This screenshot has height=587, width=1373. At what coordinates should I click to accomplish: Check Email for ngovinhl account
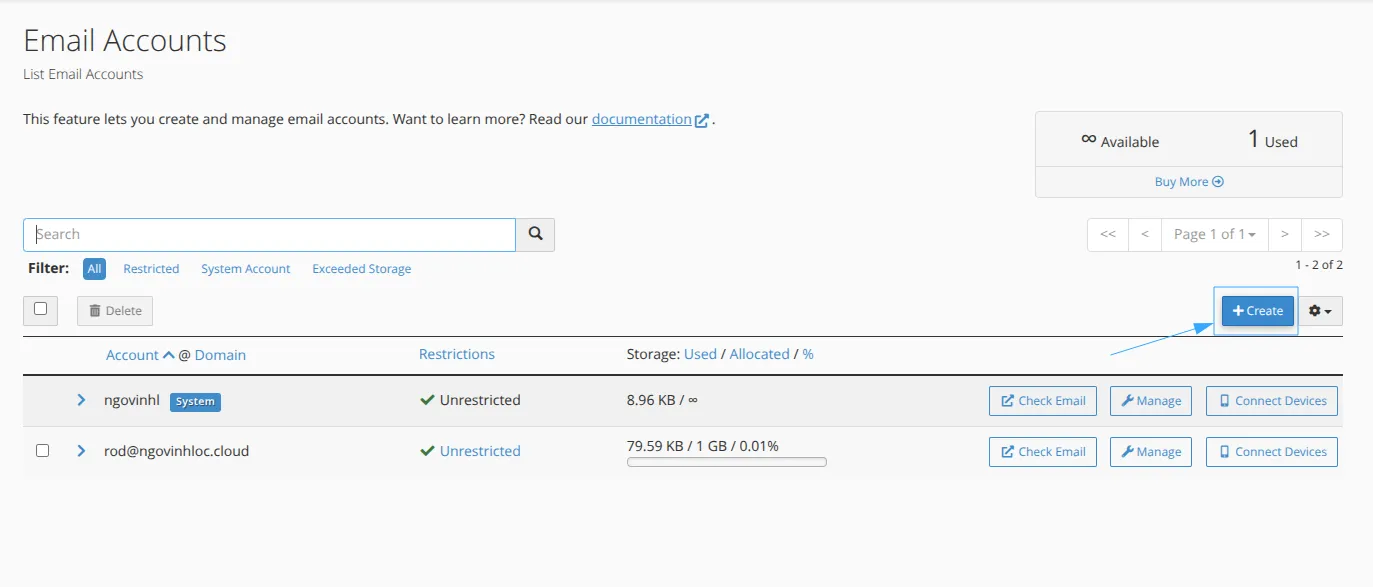pos(1043,401)
